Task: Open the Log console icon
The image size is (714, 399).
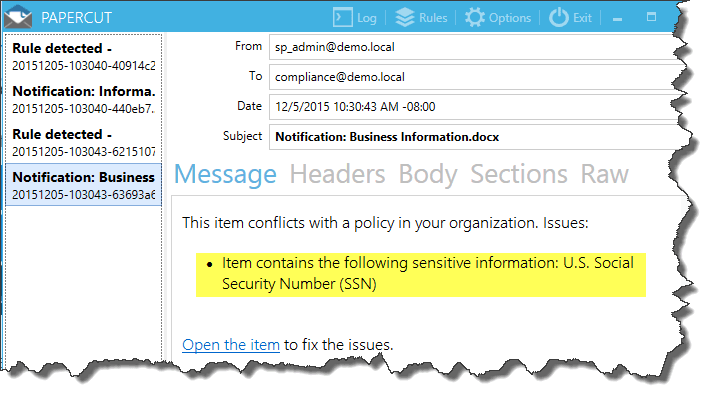Action: click(x=342, y=17)
